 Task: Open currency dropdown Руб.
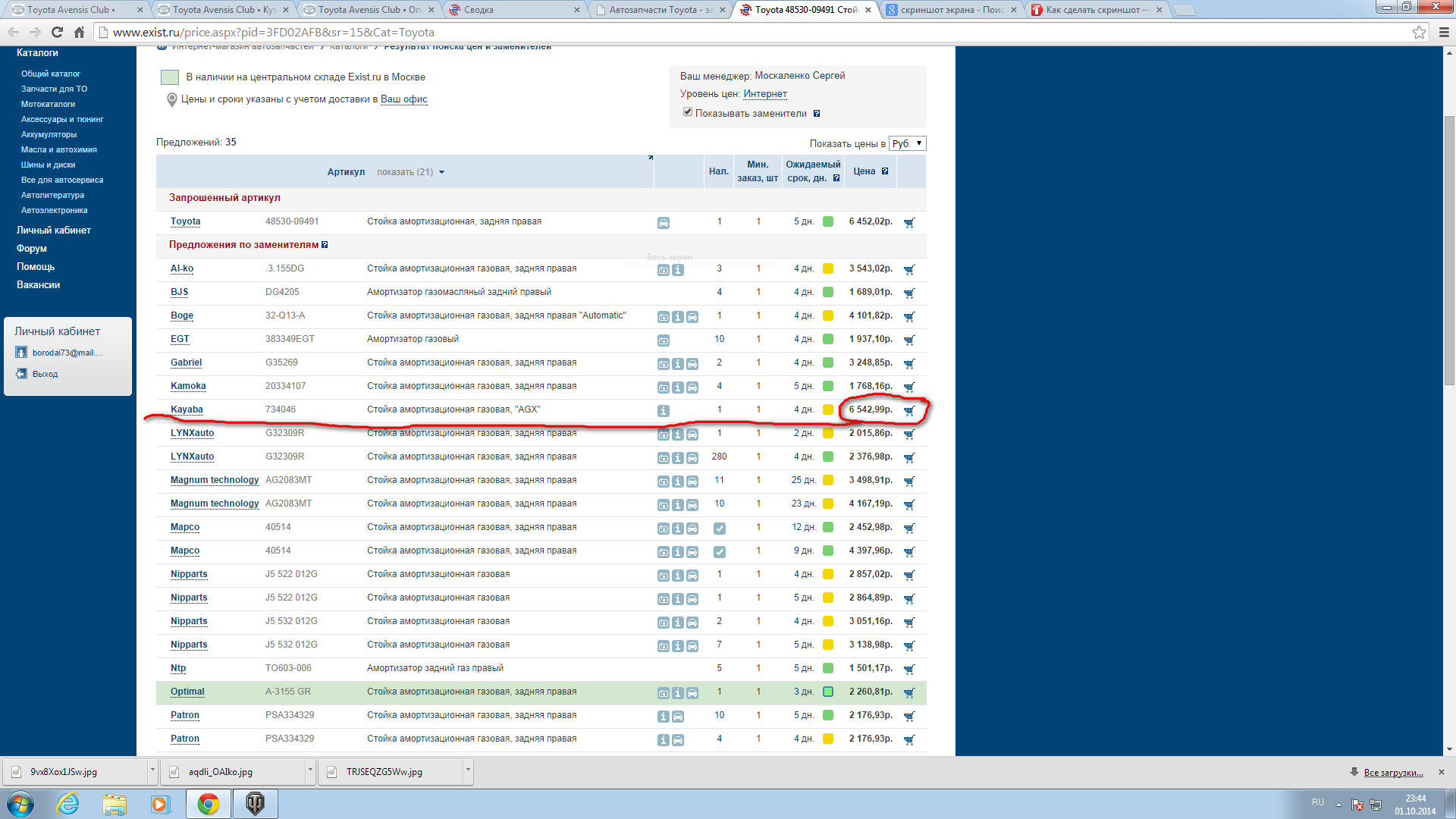point(907,143)
